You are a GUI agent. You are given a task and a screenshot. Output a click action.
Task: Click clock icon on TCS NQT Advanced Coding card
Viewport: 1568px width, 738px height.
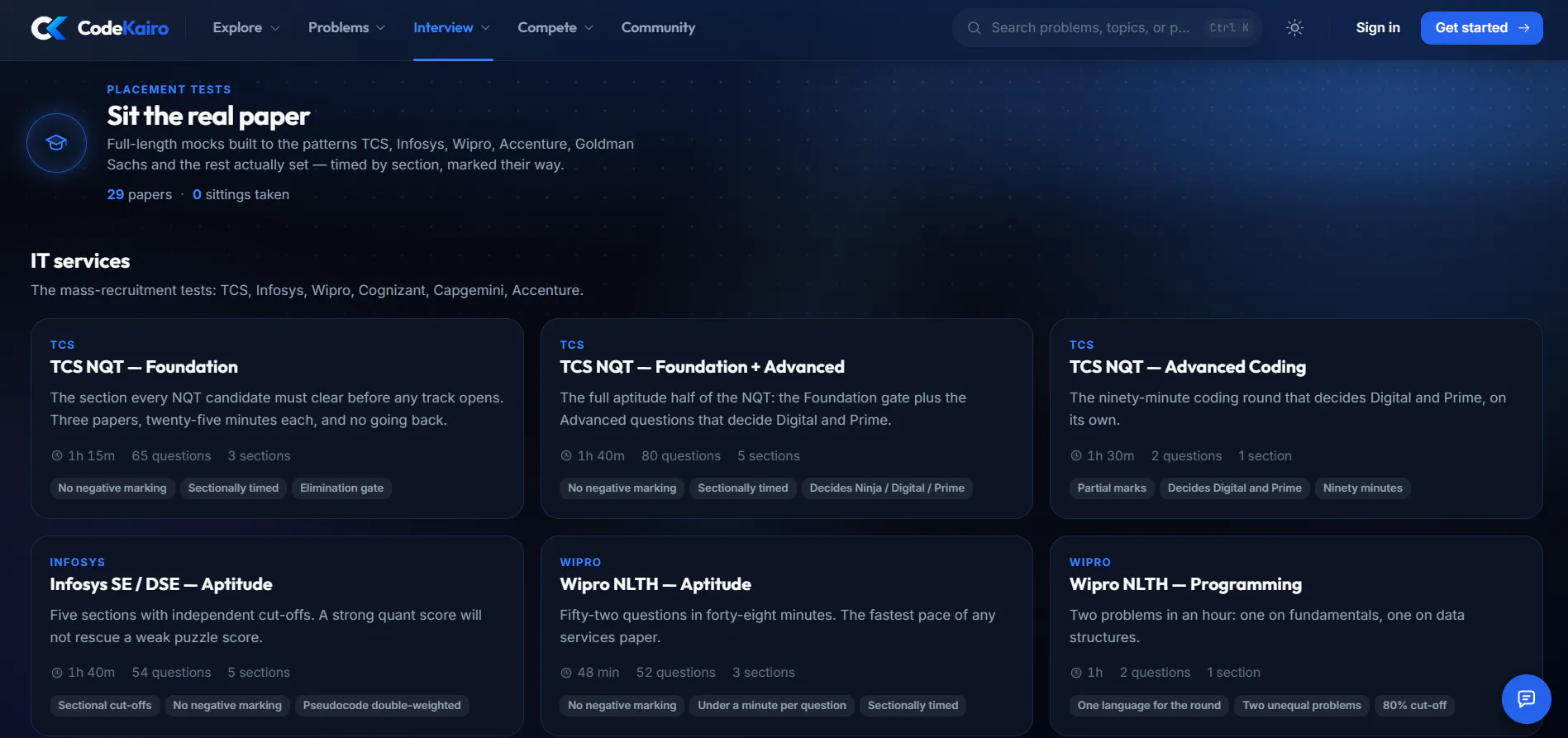click(x=1076, y=456)
